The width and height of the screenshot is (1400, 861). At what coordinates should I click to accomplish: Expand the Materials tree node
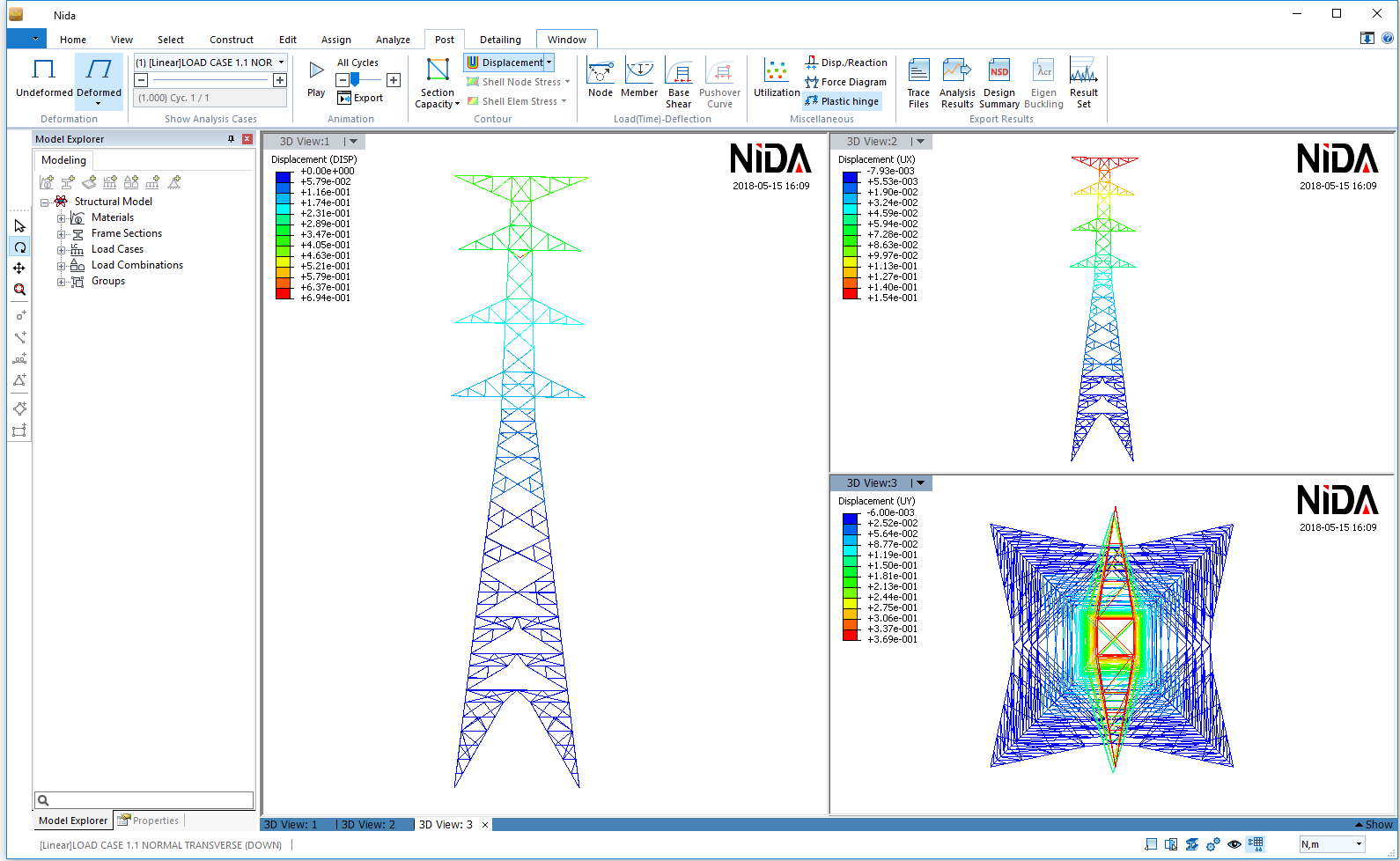[61, 218]
